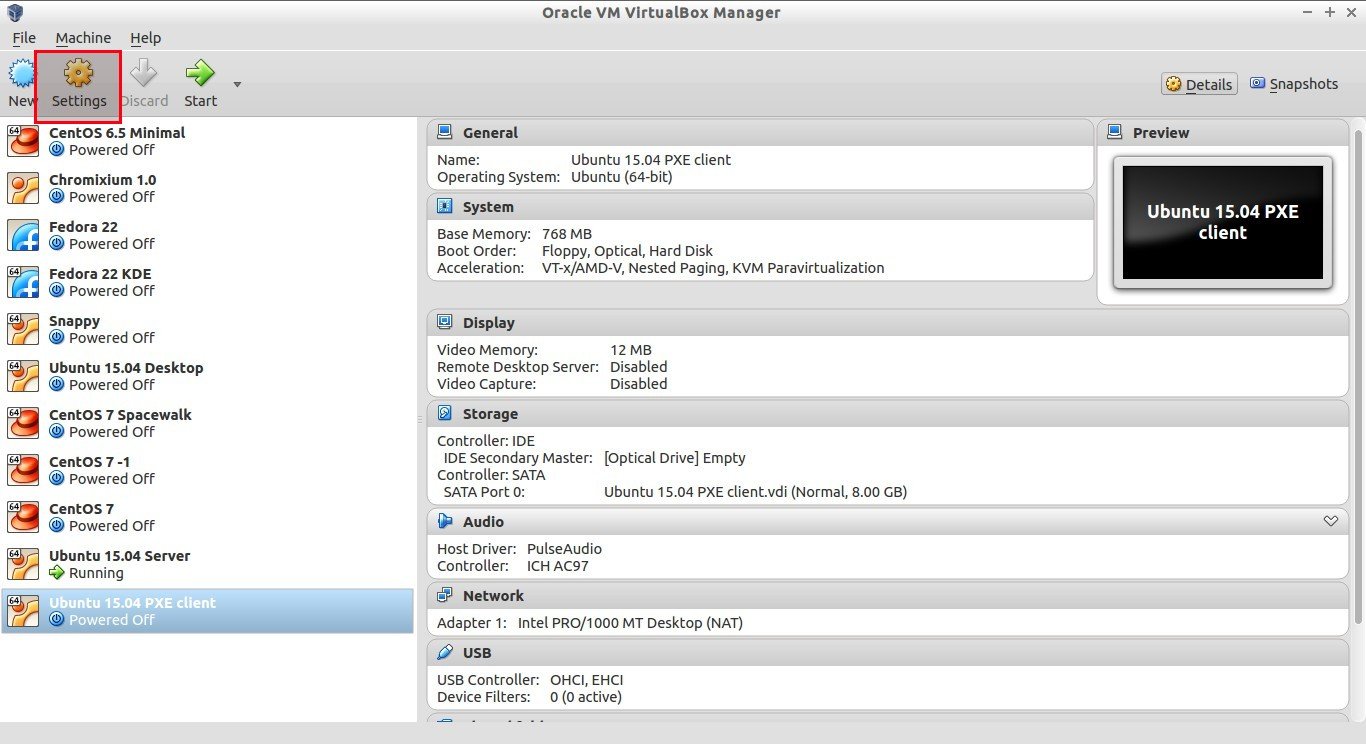
Task: Click the Running status of Ubuntu 15.04 Server
Action: tap(96, 573)
